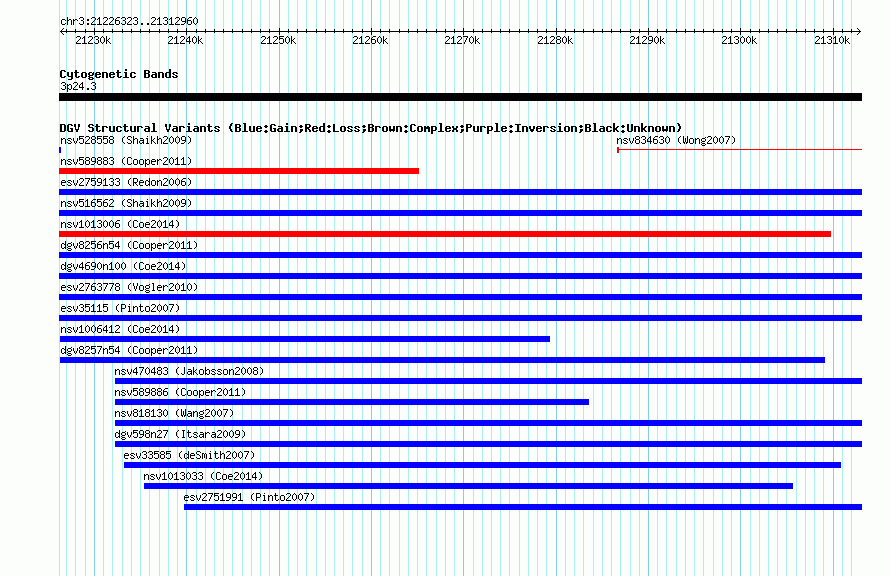Open the nsv470483 (Jakobsson2008) label

click(x=189, y=371)
